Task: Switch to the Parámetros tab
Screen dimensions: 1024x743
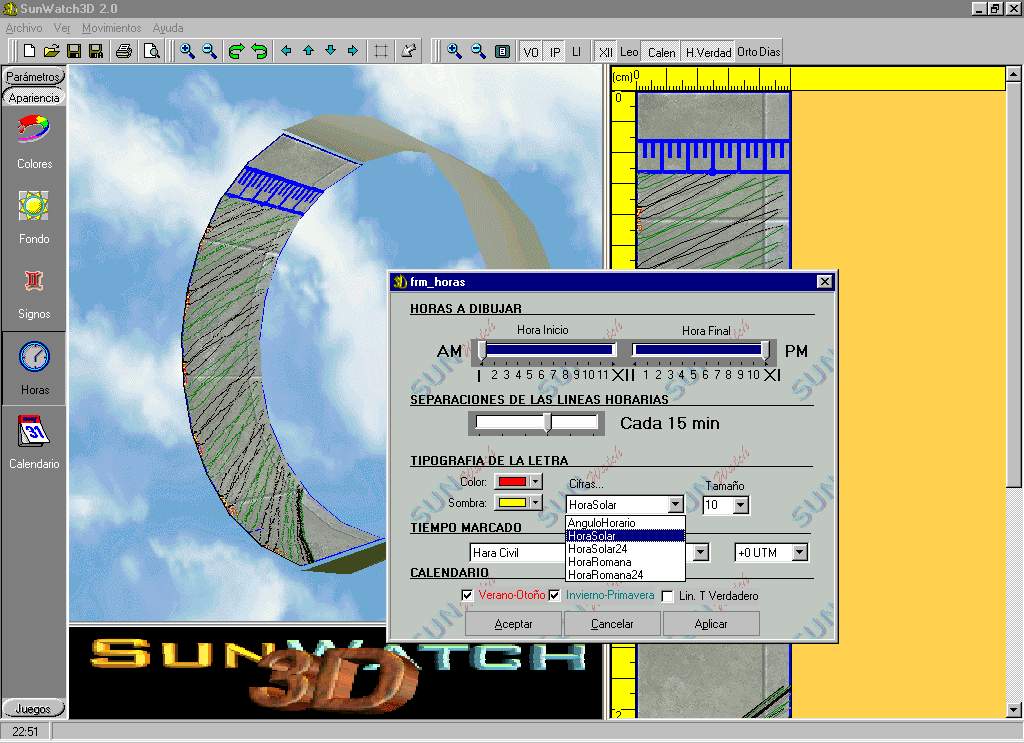Action: [34, 77]
